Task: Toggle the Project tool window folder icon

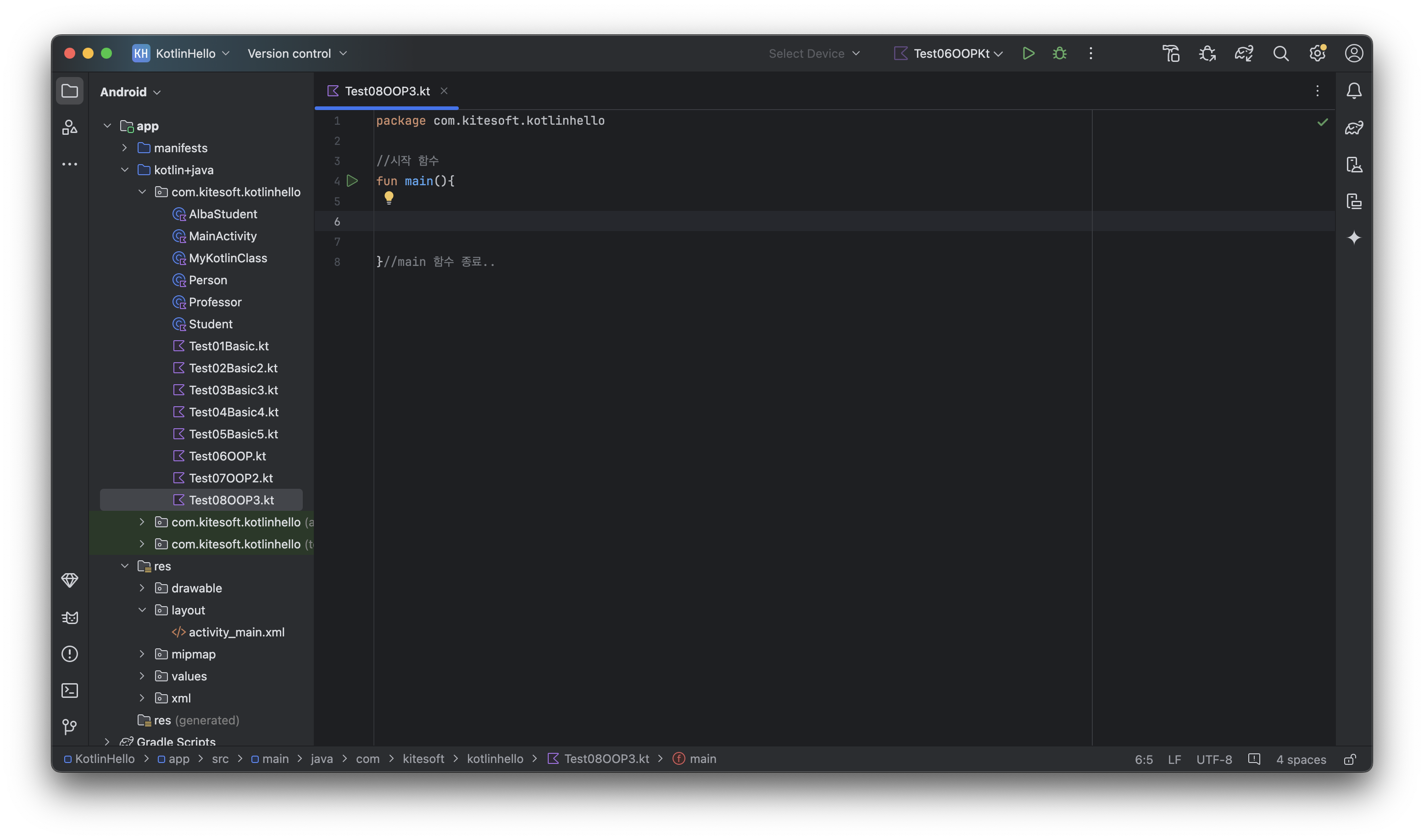Action: click(x=70, y=91)
